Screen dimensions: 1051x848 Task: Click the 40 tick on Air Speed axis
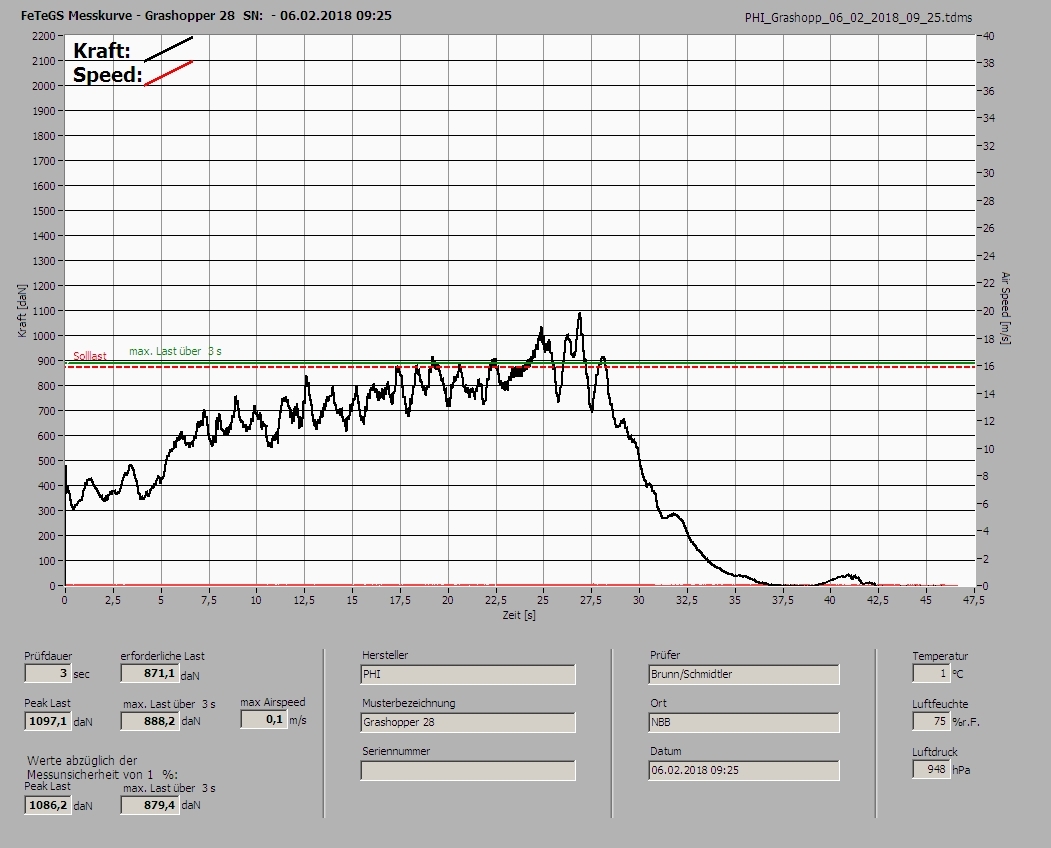989,36
